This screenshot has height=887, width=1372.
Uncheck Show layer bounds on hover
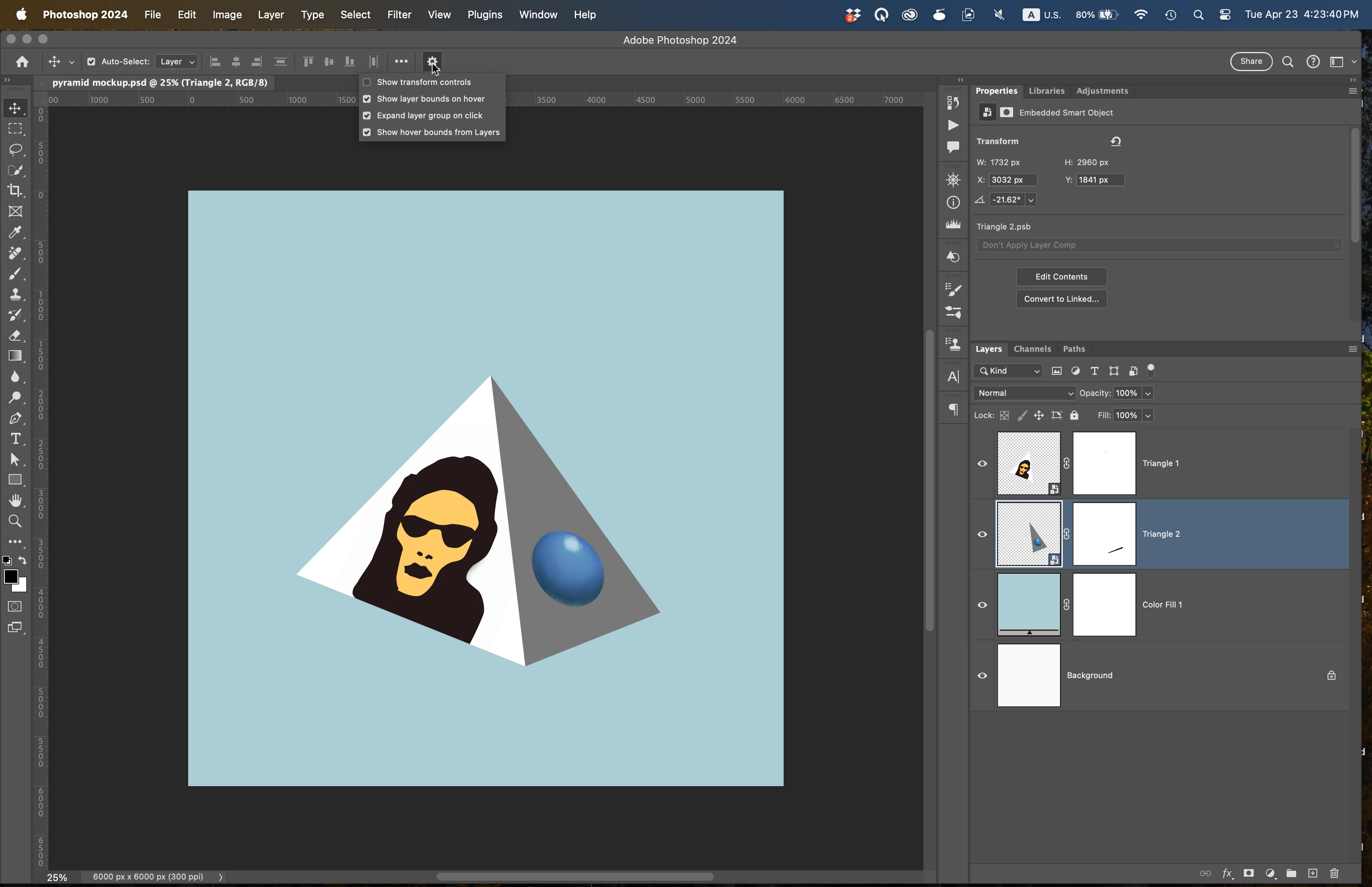[367, 99]
